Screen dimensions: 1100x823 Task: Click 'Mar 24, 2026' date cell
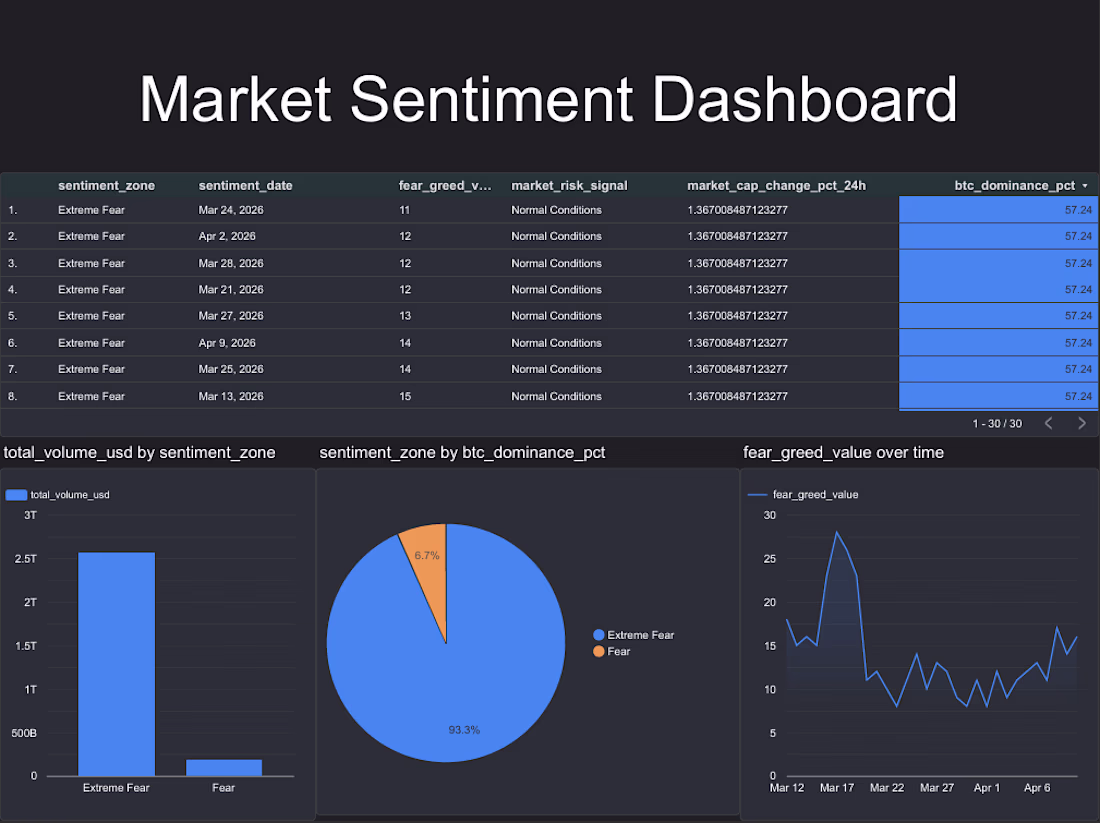click(x=231, y=210)
